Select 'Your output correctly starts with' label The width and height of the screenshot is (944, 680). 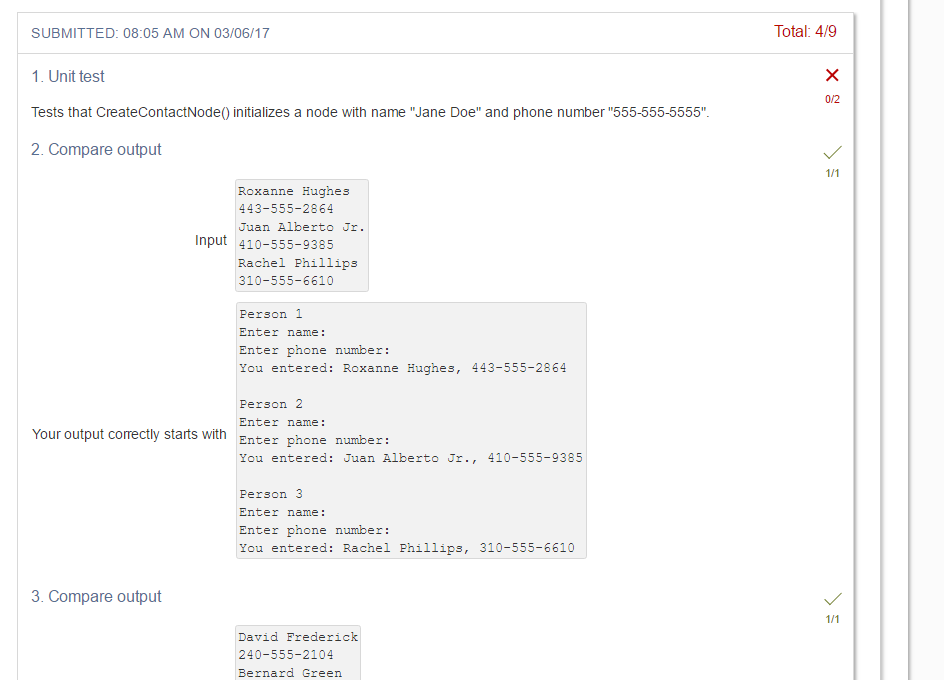tap(128, 434)
